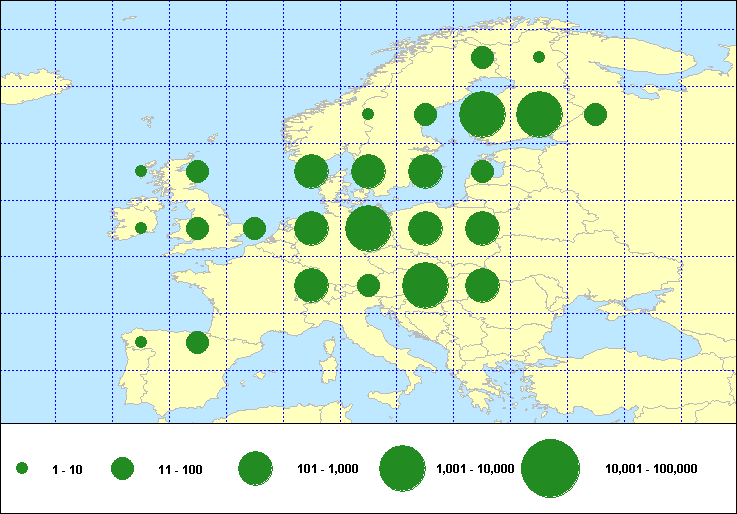Image resolution: width=737 pixels, height=514 pixels.
Task: Click the small dot in northwest Spain
Action: [x=141, y=342]
